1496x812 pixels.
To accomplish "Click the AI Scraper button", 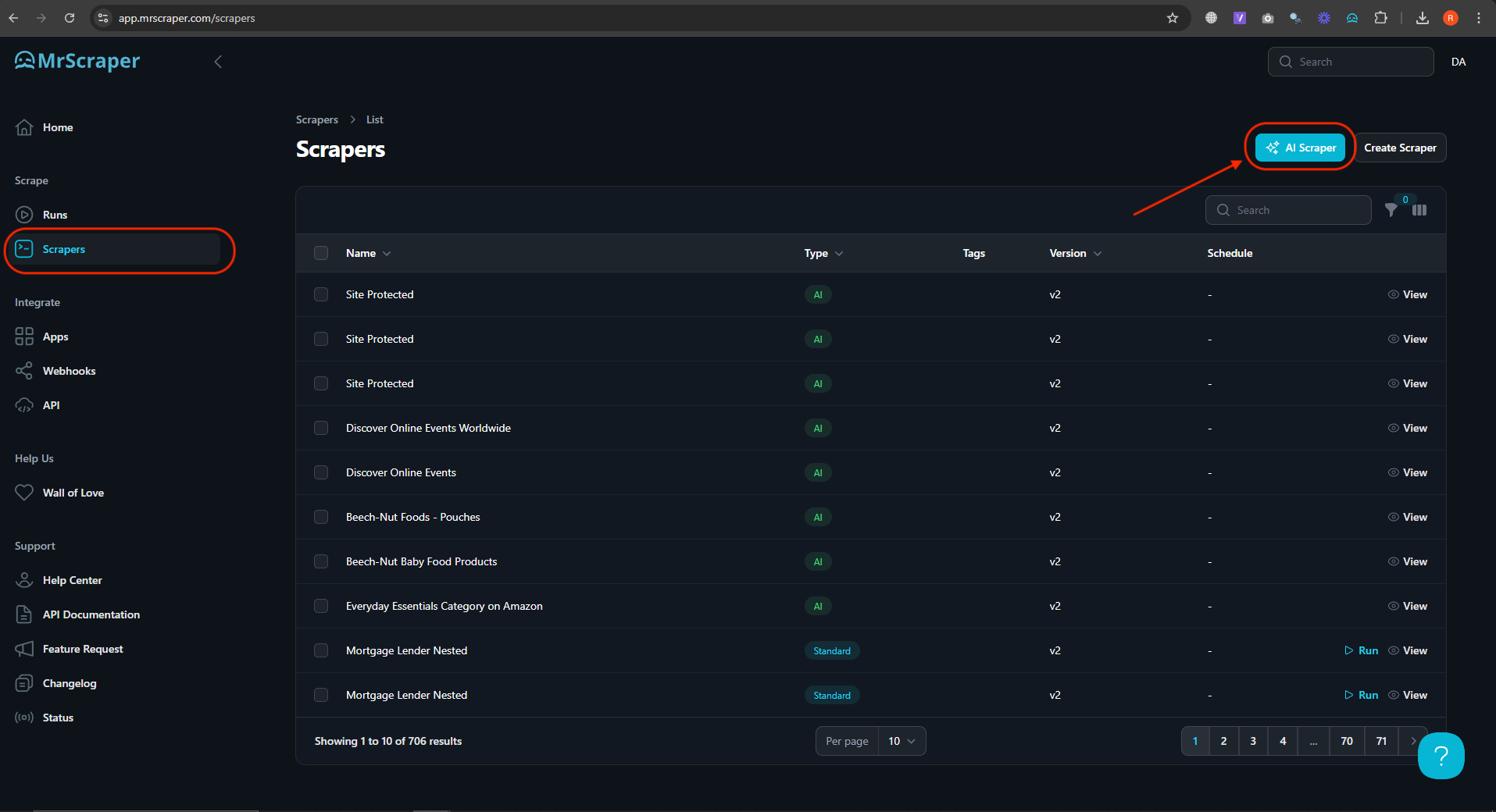I will coord(1300,148).
